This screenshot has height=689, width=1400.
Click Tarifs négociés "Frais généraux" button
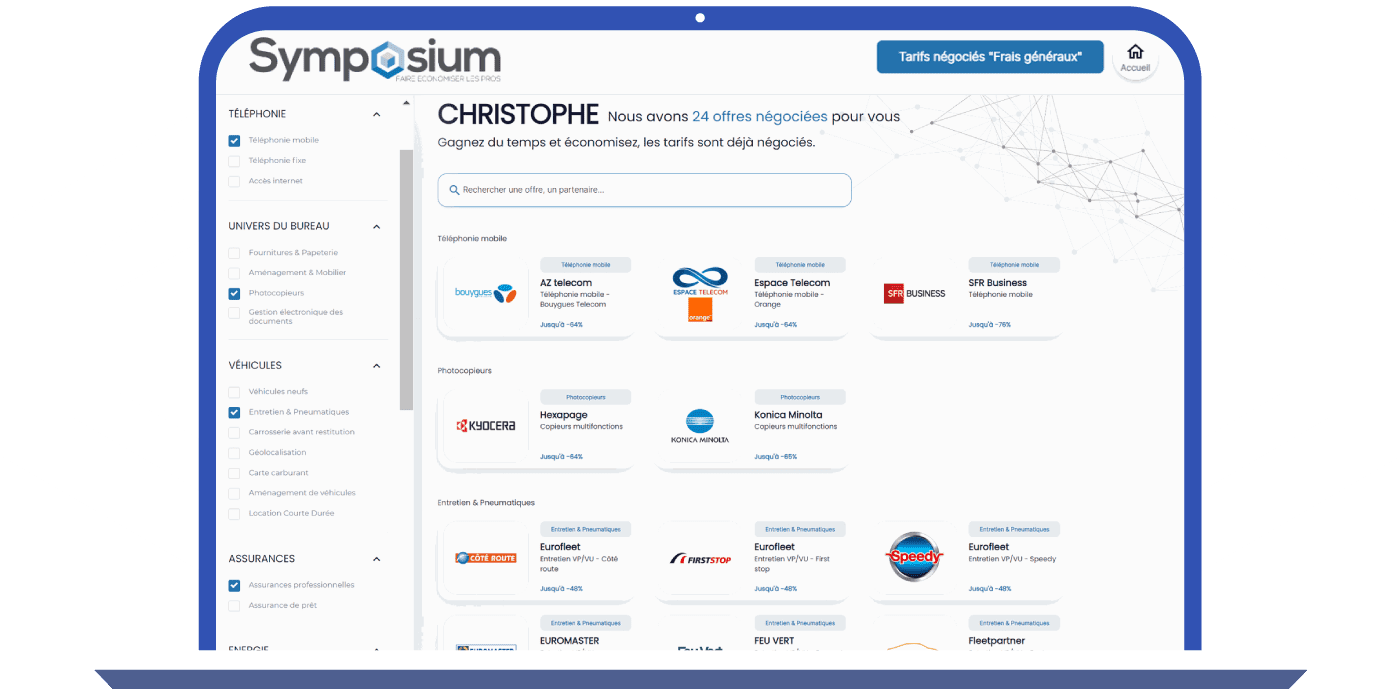(989, 57)
